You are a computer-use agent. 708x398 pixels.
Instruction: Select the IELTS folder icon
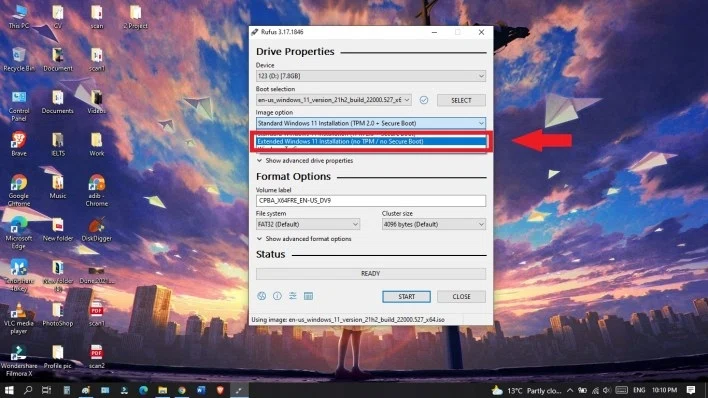tap(58, 144)
